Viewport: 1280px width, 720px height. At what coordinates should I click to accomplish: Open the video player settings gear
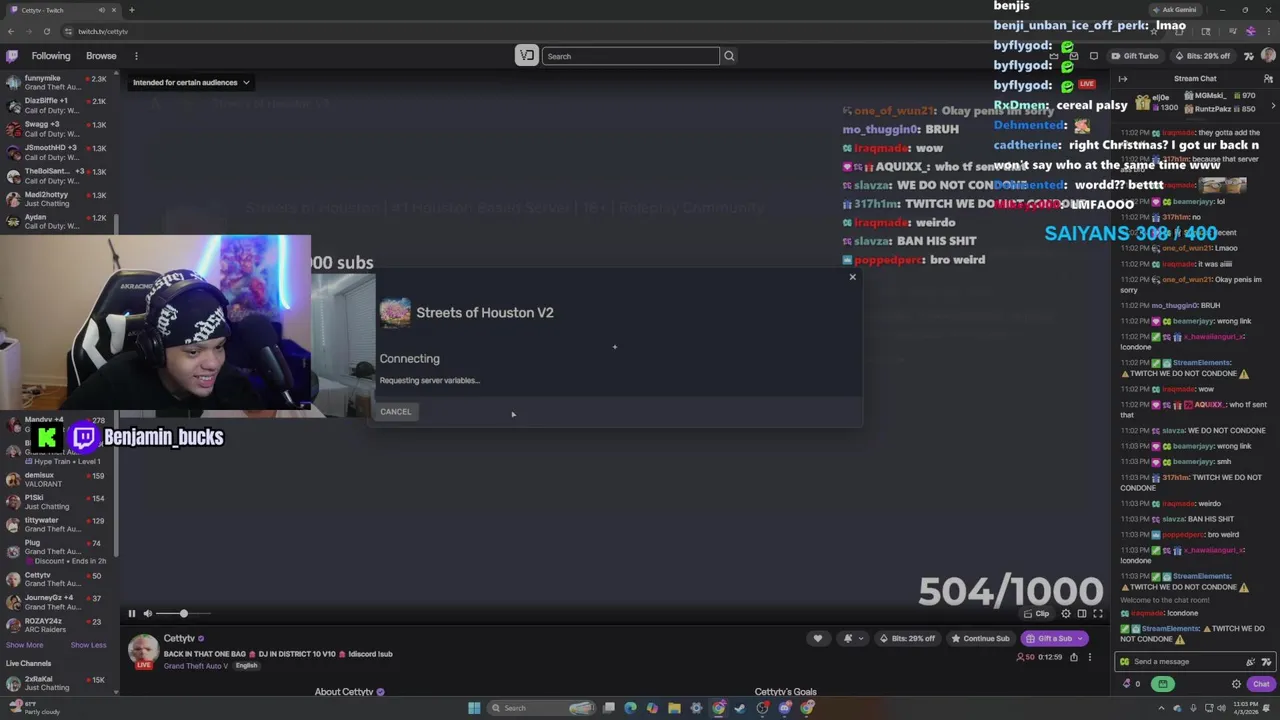(x=1066, y=613)
